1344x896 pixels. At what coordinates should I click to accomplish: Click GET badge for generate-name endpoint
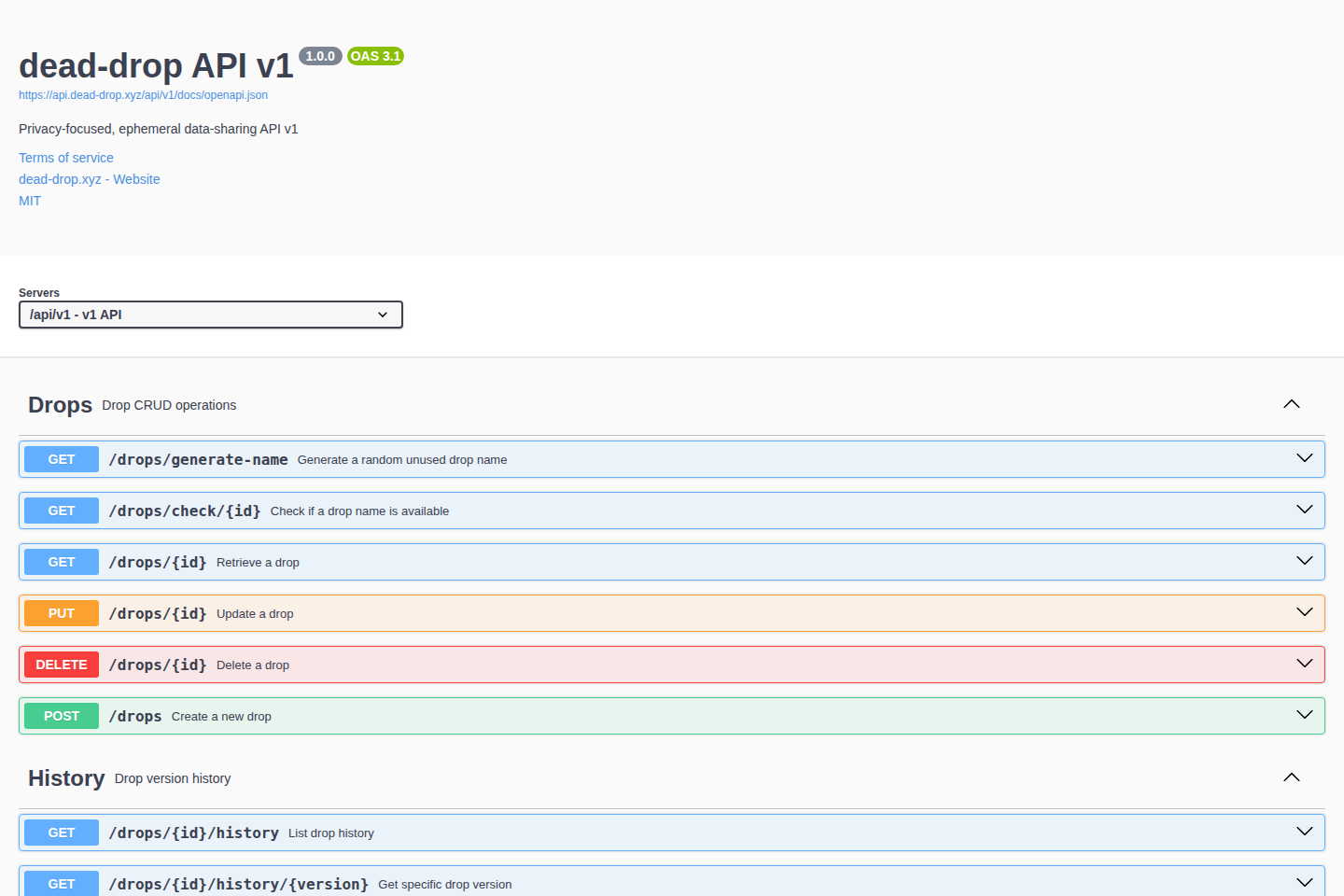(62, 459)
